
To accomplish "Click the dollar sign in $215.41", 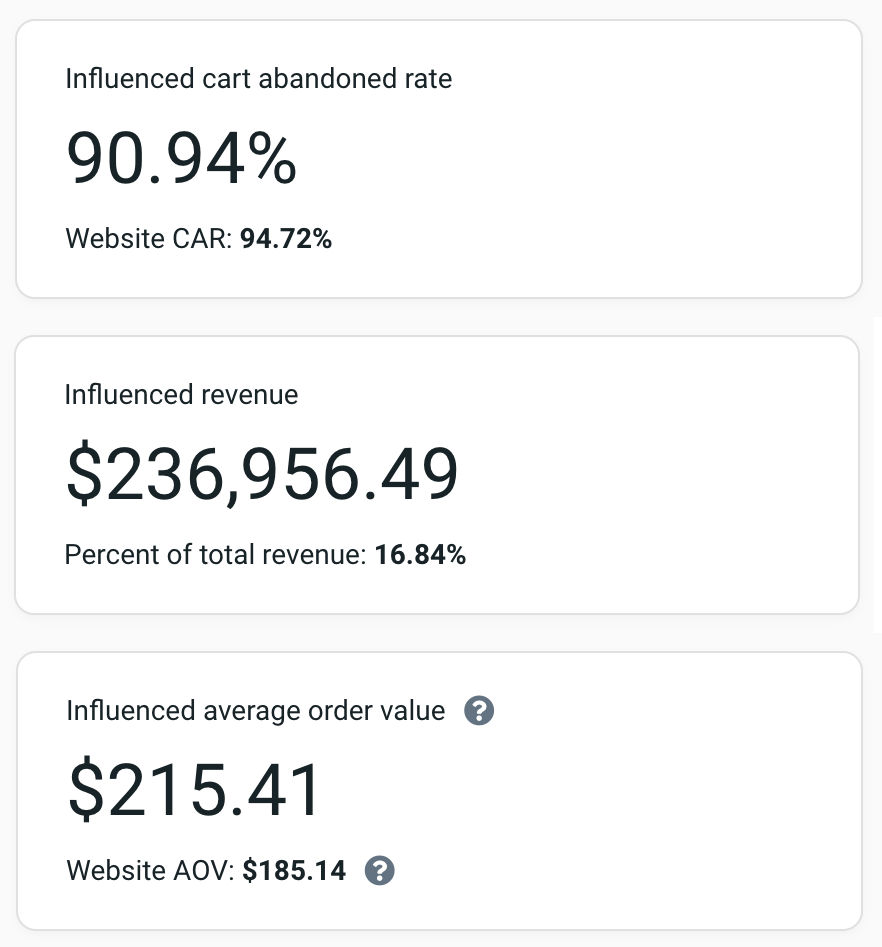I will click(86, 791).
